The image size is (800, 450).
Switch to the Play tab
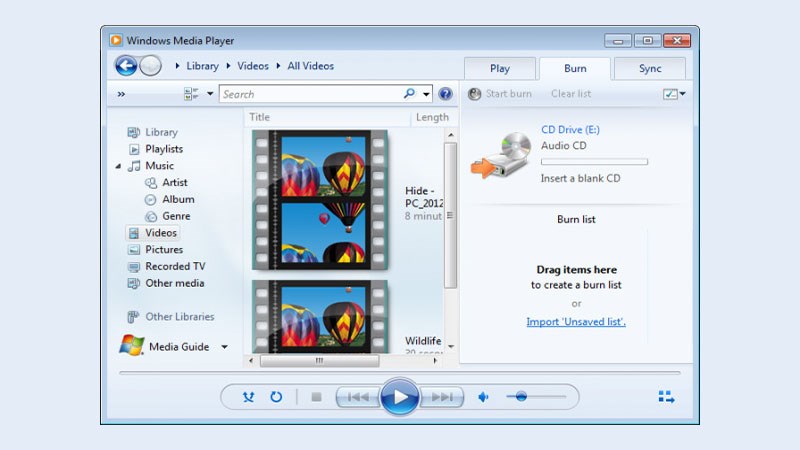tap(500, 68)
